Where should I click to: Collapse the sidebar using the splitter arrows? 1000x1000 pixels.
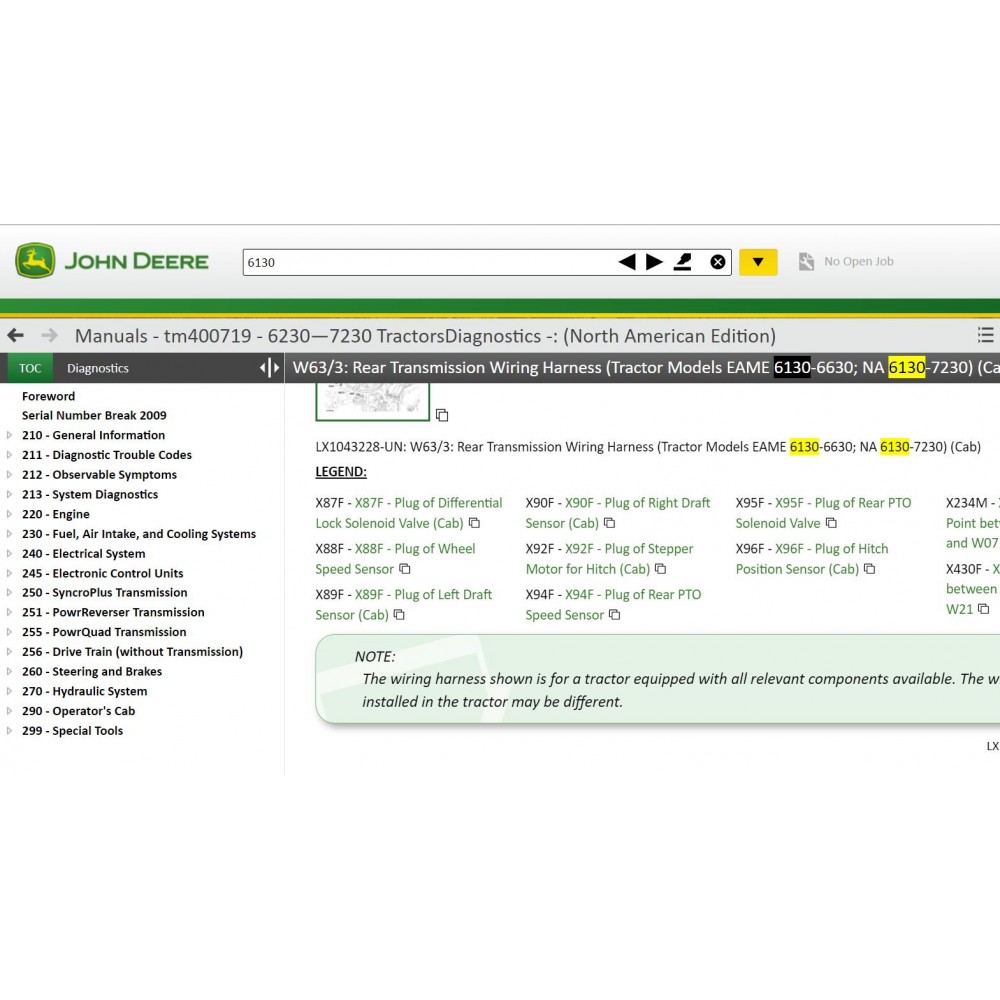tap(269, 367)
